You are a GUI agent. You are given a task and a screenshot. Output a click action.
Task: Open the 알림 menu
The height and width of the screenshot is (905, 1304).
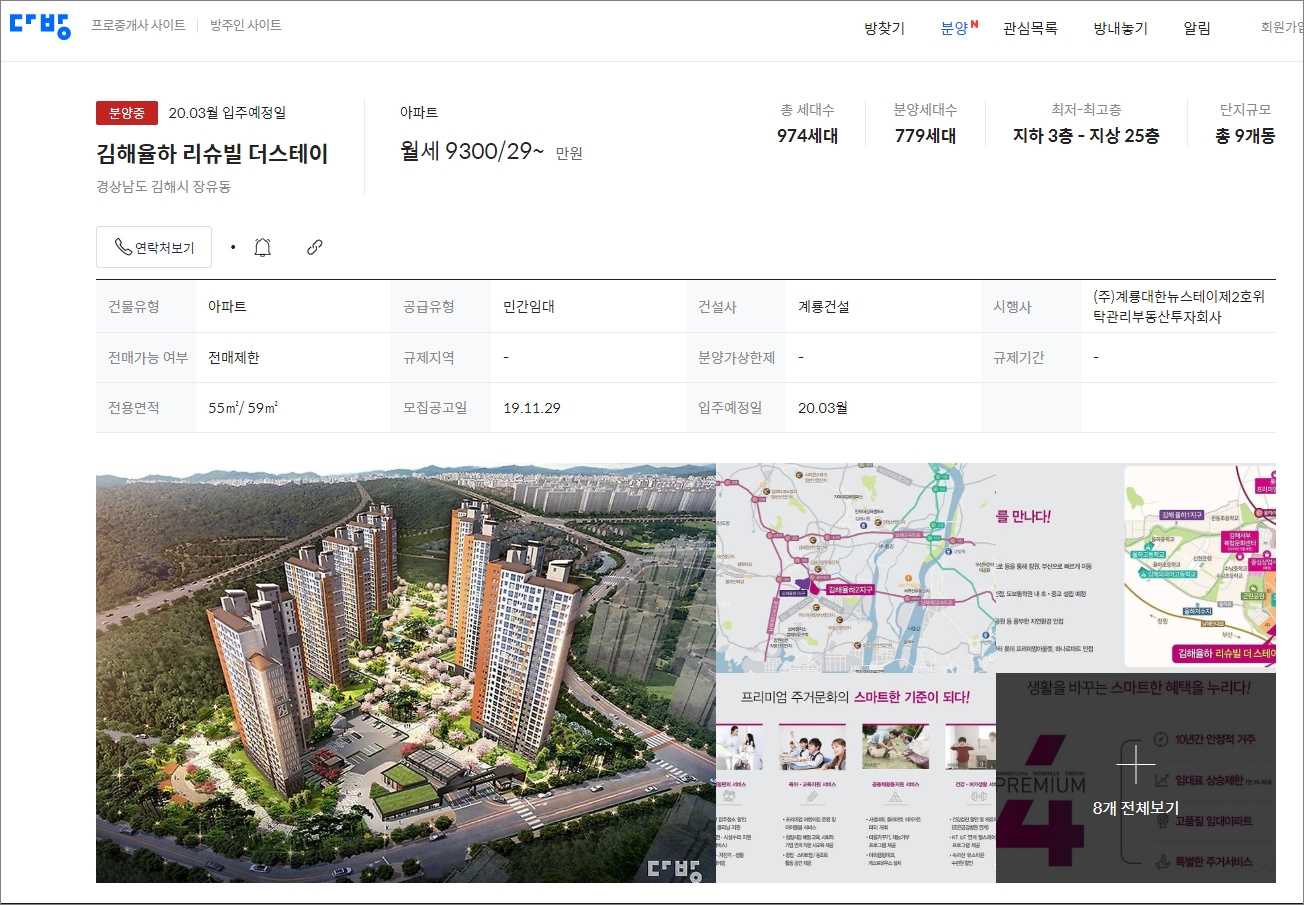pyautogui.click(x=1197, y=28)
